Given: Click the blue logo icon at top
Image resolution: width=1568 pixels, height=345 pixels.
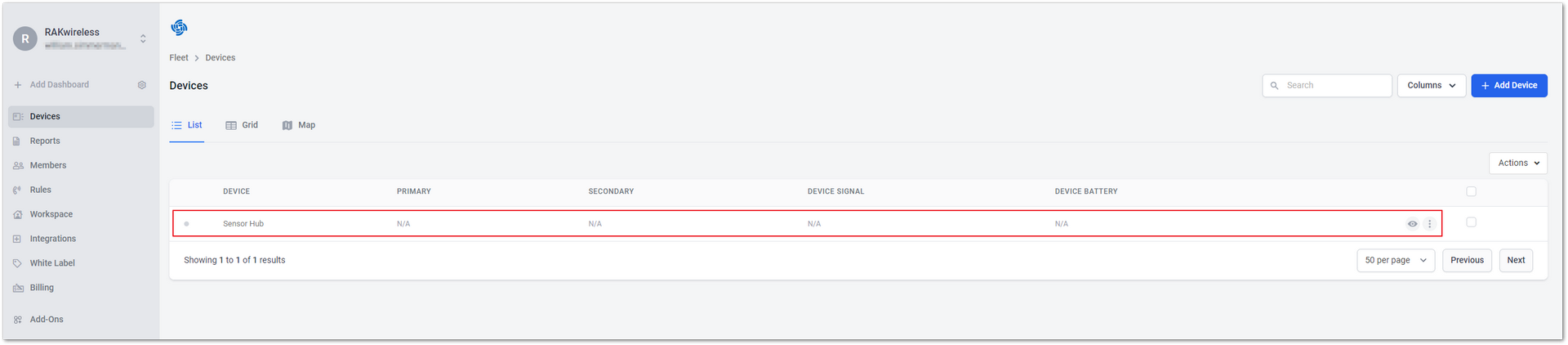Looking at the screenshot, I should [179, 28].
